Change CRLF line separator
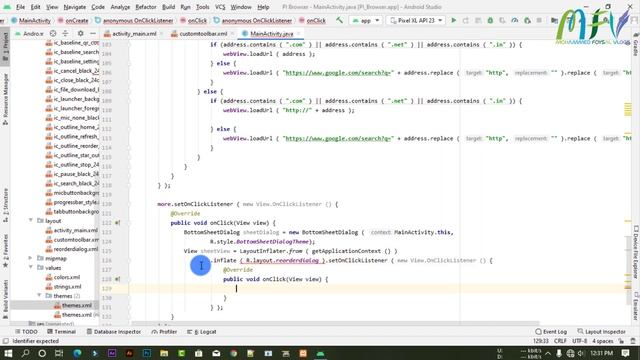 560,341
